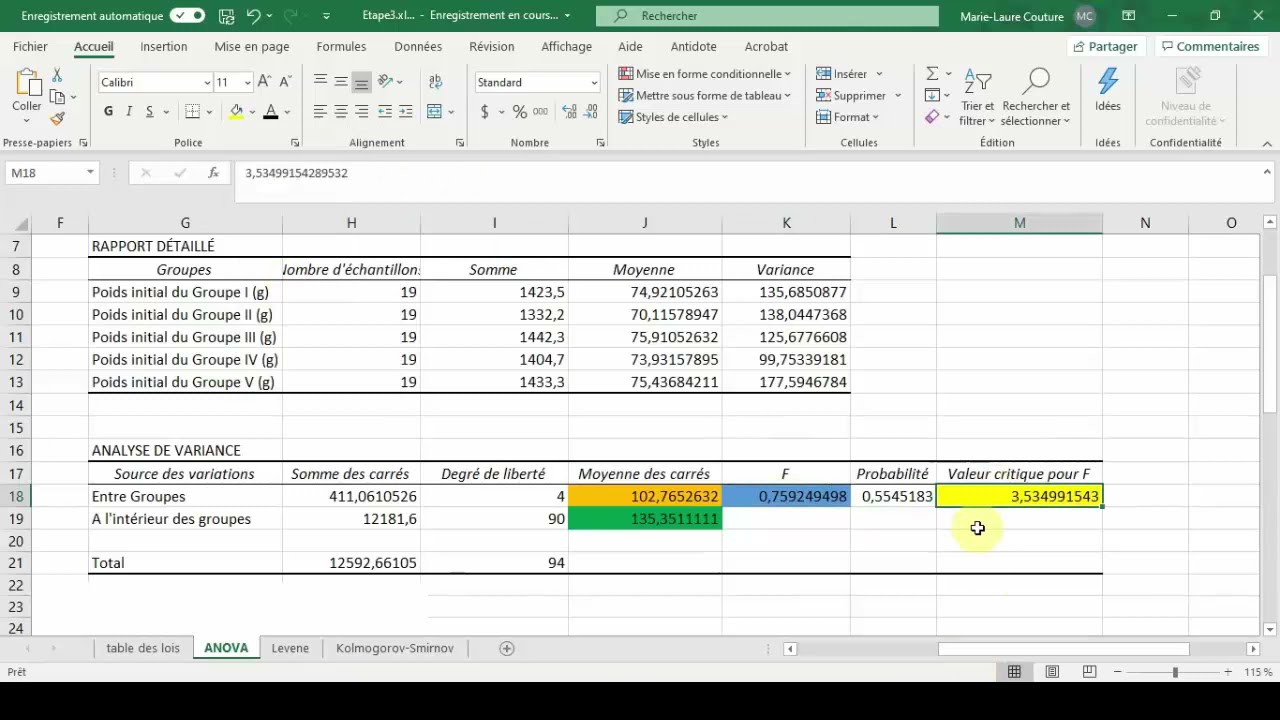Open Mettre sous forme de tableau

[x=705, y=96]
